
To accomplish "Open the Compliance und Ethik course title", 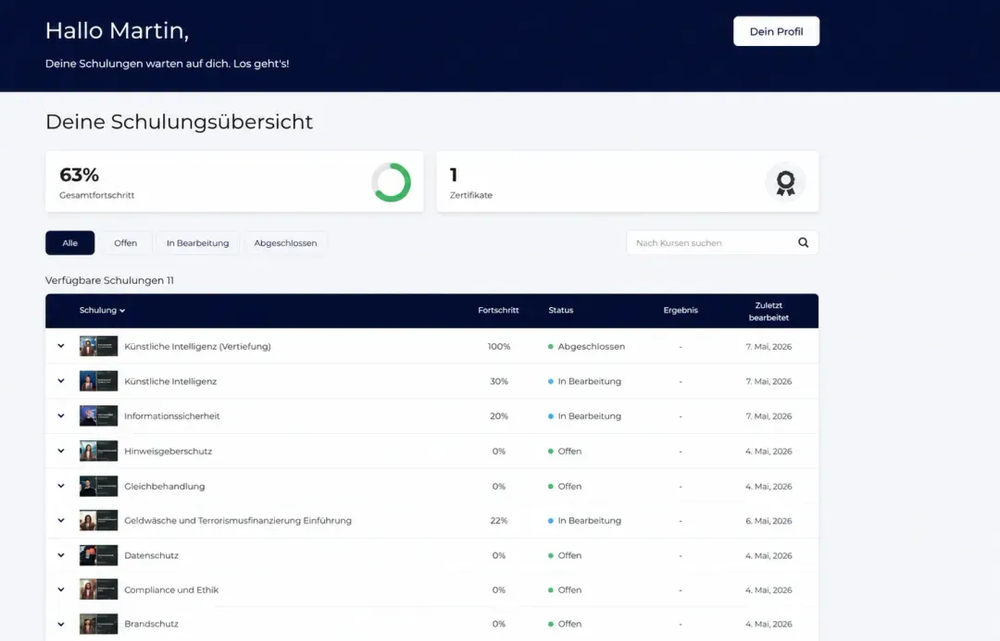I will [172, 590].
